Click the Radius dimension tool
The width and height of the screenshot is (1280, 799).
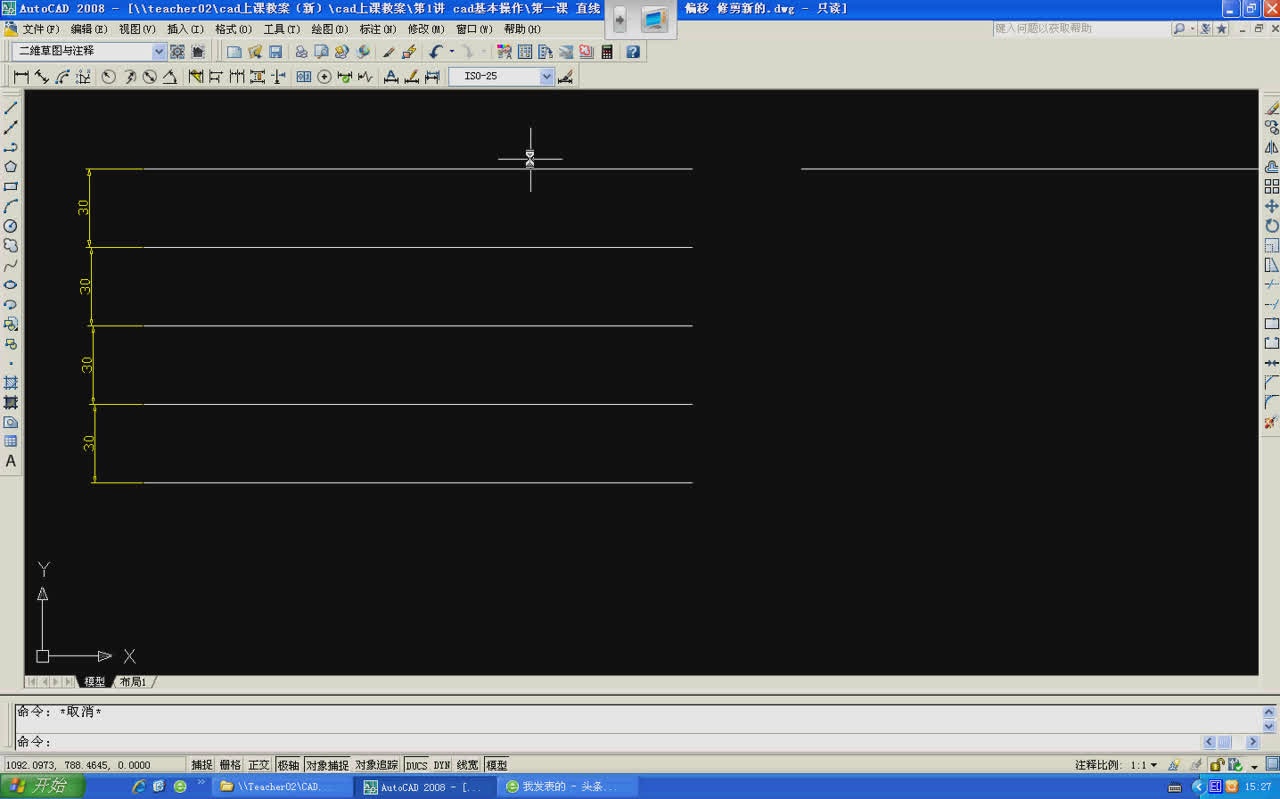pyautogui.click(x=108, y=77)
